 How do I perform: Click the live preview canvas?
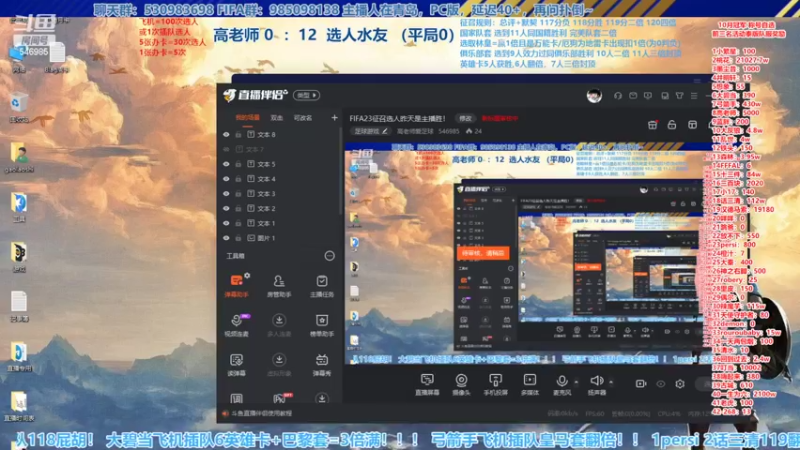click(529, 254)
